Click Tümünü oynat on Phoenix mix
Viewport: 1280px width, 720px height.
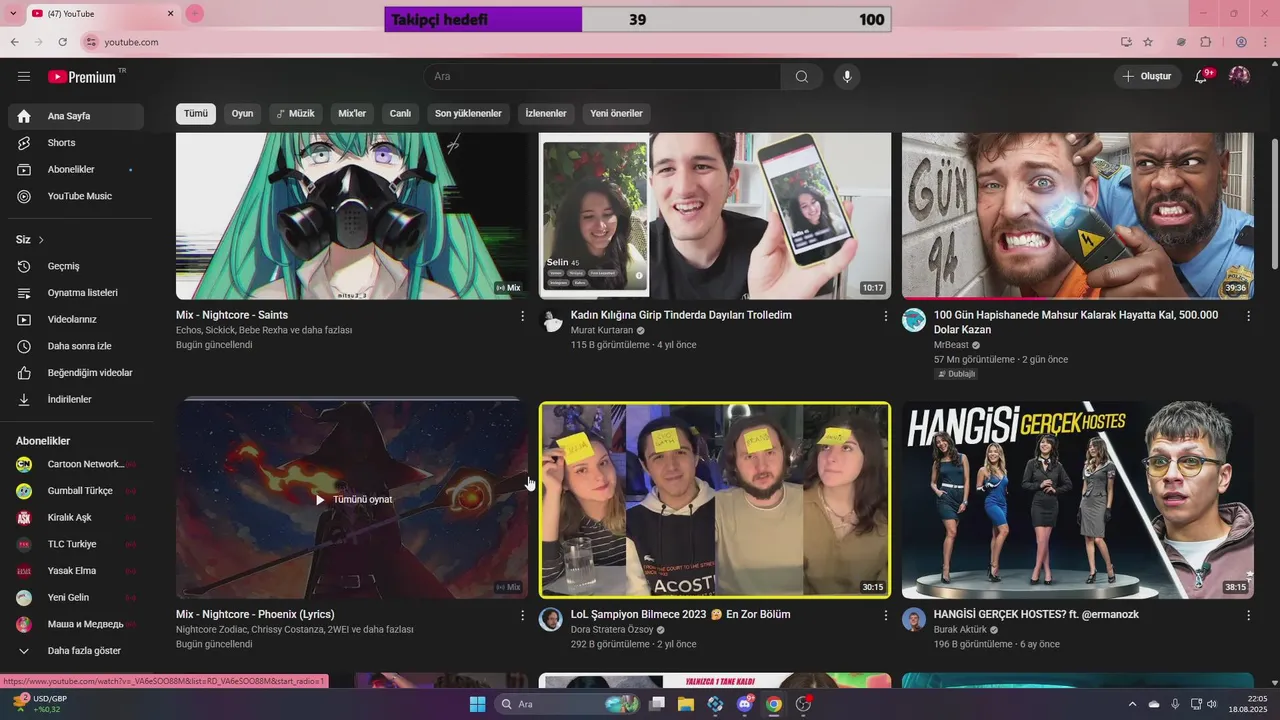tap(353, 499)
